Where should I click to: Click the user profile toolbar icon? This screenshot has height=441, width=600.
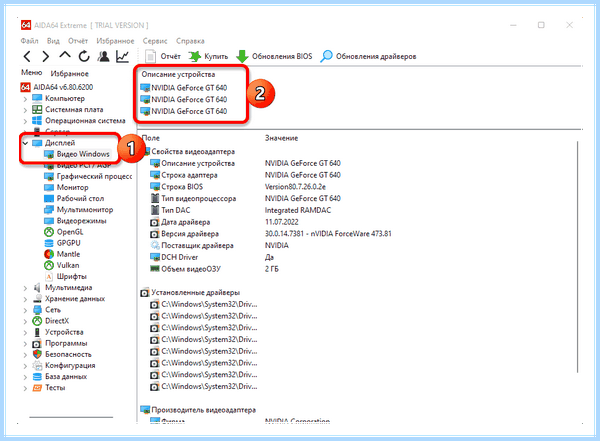pyautogui.click(x=103, y=57)
